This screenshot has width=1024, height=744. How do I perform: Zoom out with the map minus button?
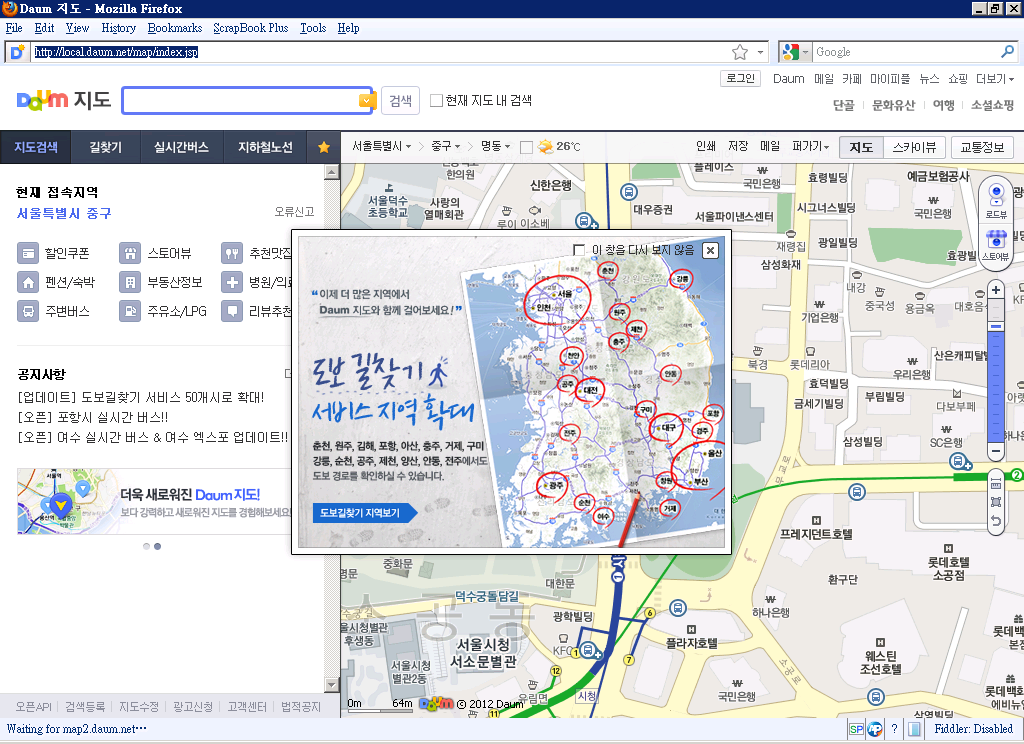pyautogui.click(x=995, y=451)
